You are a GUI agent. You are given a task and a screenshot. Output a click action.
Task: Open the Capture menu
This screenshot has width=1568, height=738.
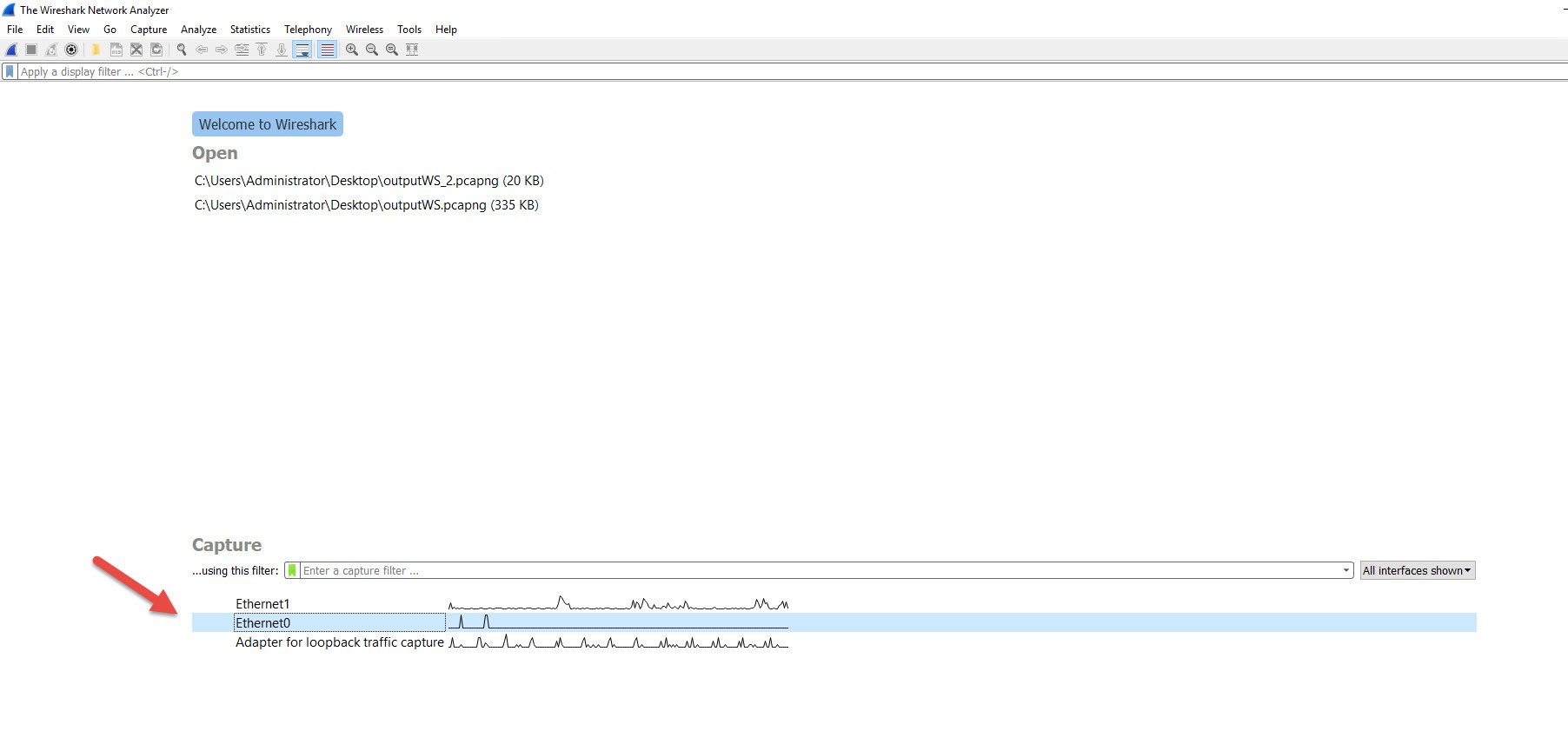[x=149, y=29]
